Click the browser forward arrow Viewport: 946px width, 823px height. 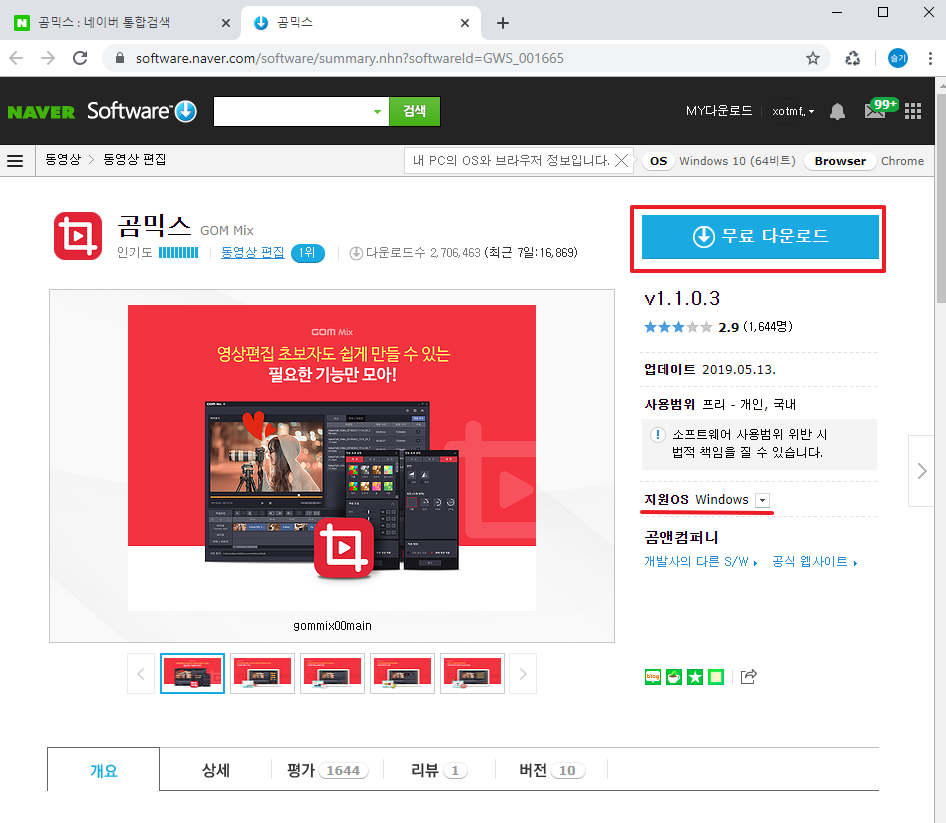point(48,58)
